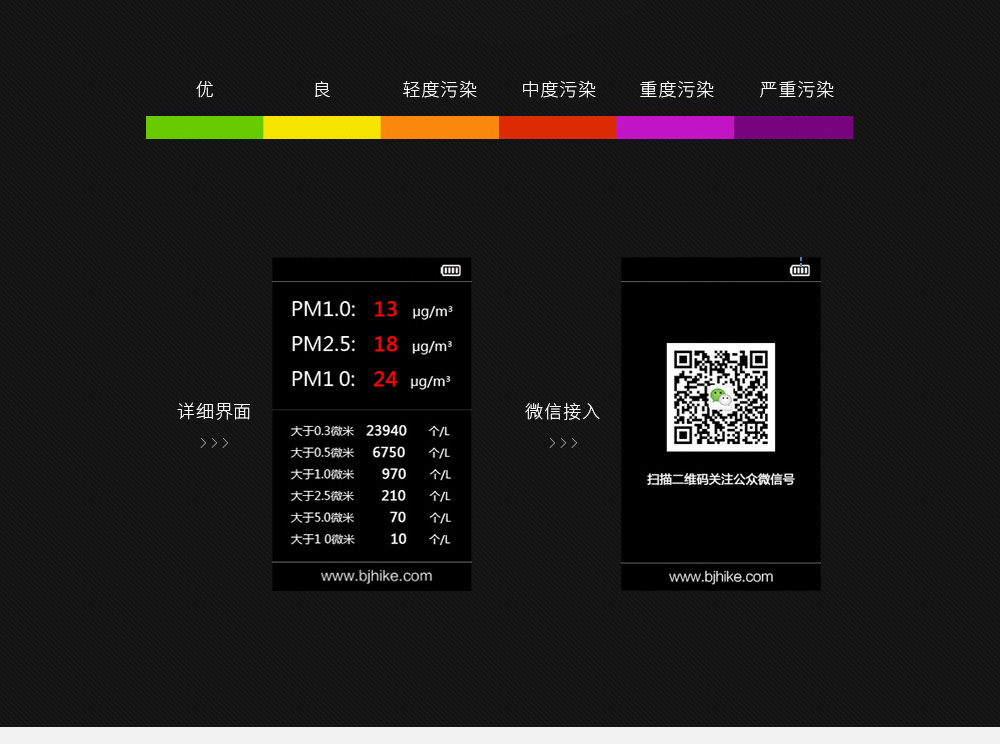
Task: Click the 详细界面 label
Action: pyautogui.click(x=214, y=412)
